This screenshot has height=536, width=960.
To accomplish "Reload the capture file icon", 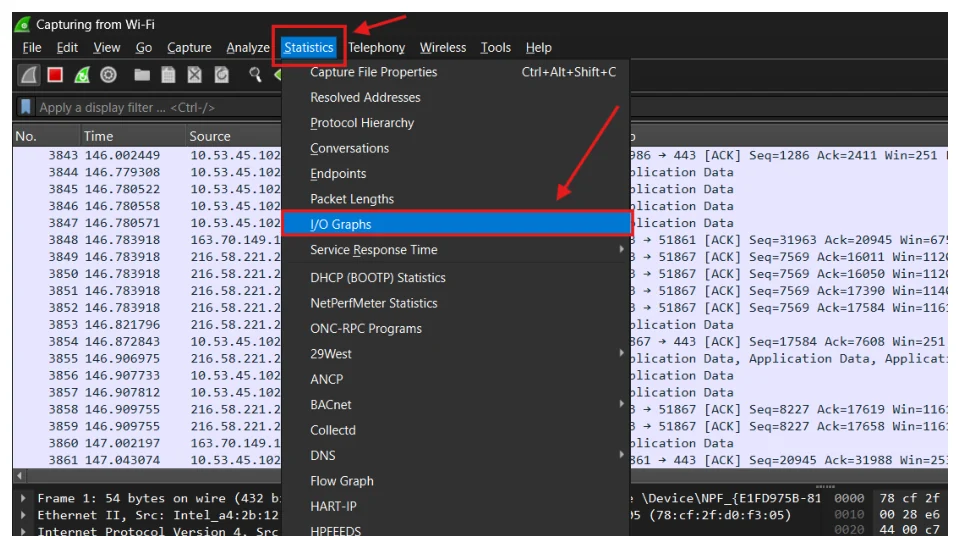I will [x=222, y=75].
